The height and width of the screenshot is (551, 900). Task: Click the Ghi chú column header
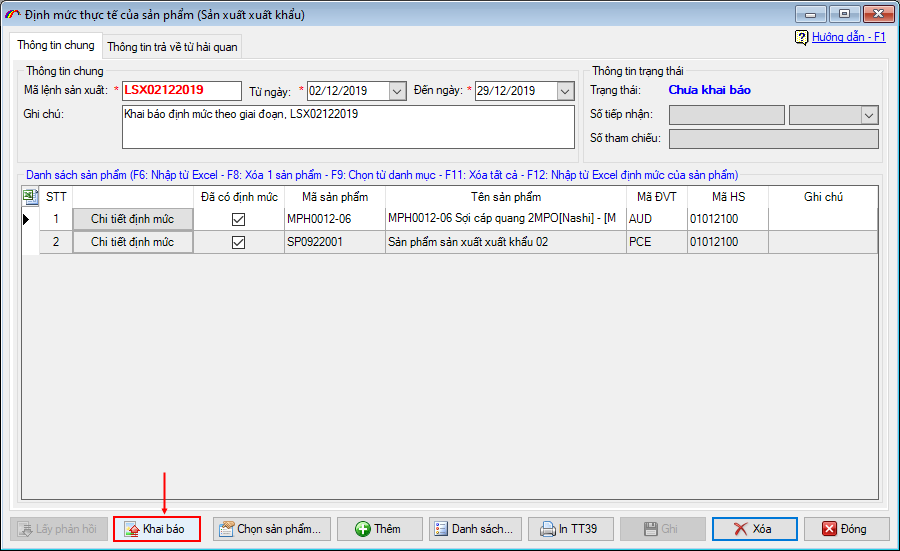pyautogui.click(x=823, y=197)
